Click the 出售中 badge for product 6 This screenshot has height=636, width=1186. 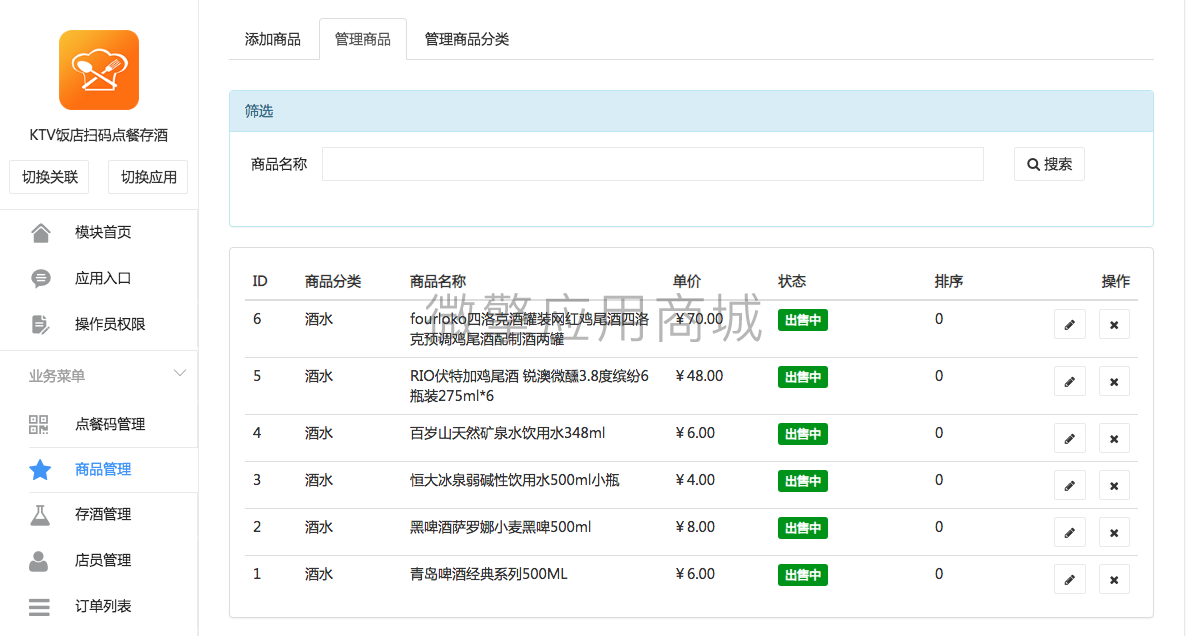(x=803, y=321)
